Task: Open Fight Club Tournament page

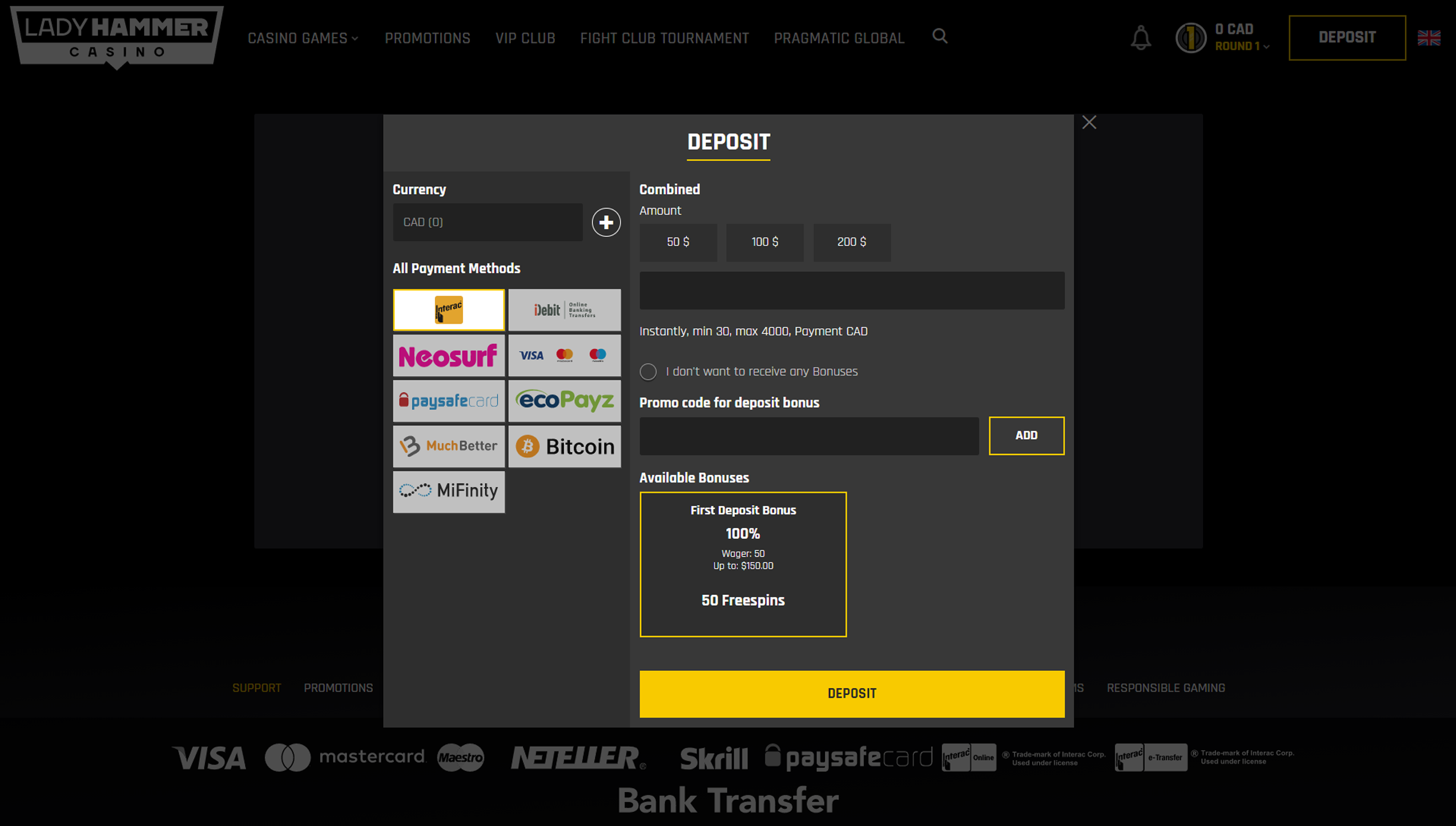Action: pos(664,38)
